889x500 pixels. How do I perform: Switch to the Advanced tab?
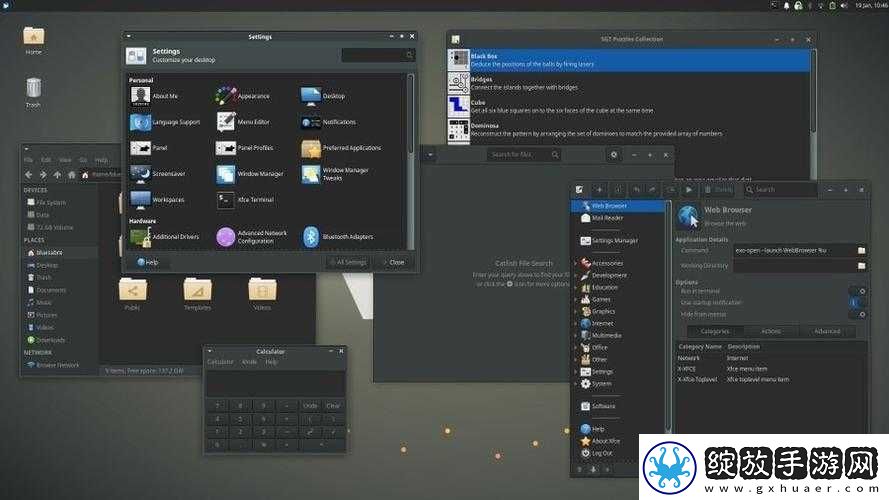[827, 331]
